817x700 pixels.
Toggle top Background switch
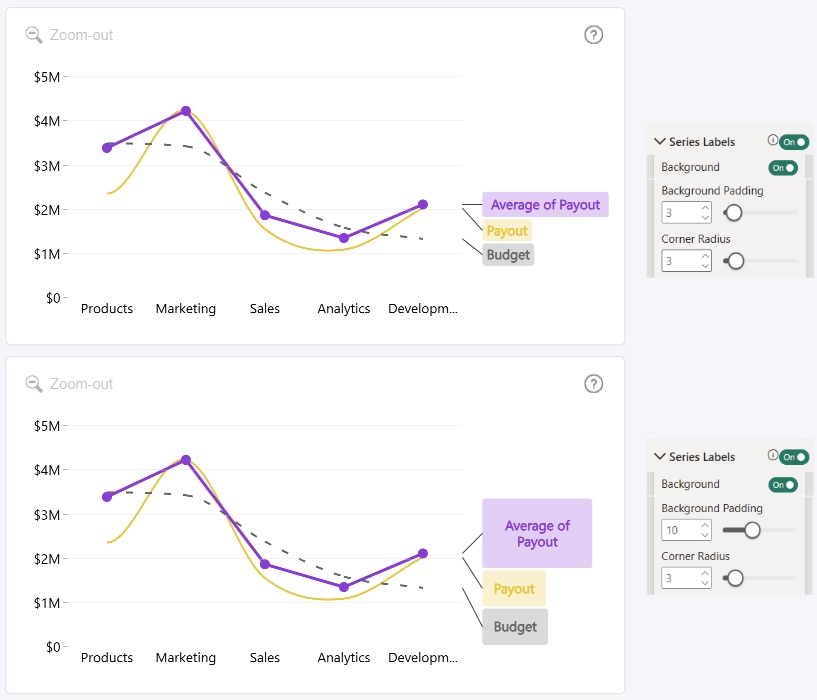click(783, 168)
